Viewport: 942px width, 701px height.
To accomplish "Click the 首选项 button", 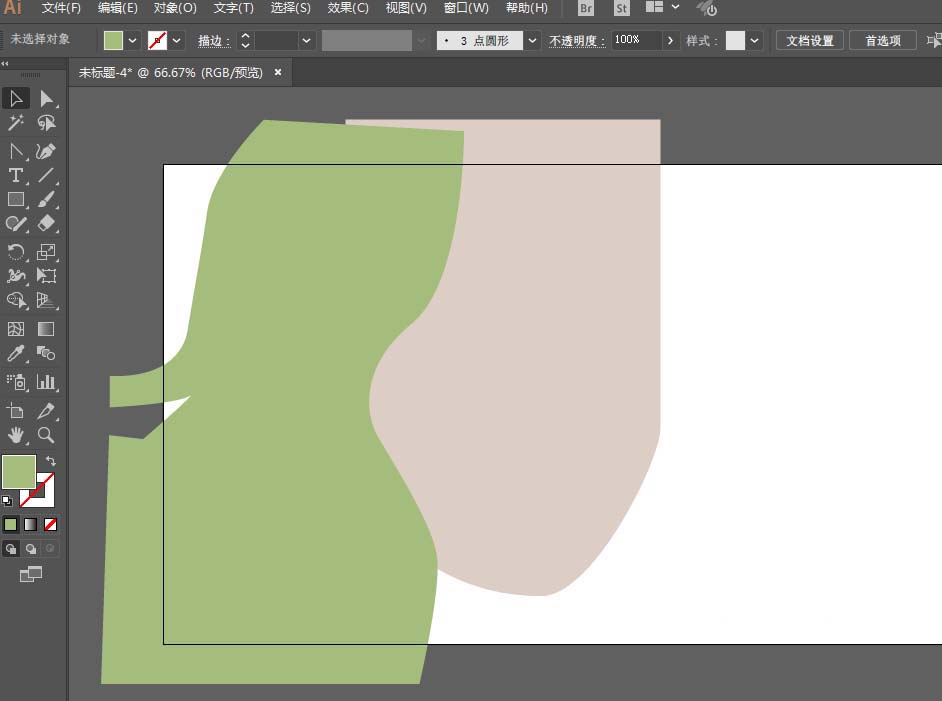I will click(x=883, y=40).
